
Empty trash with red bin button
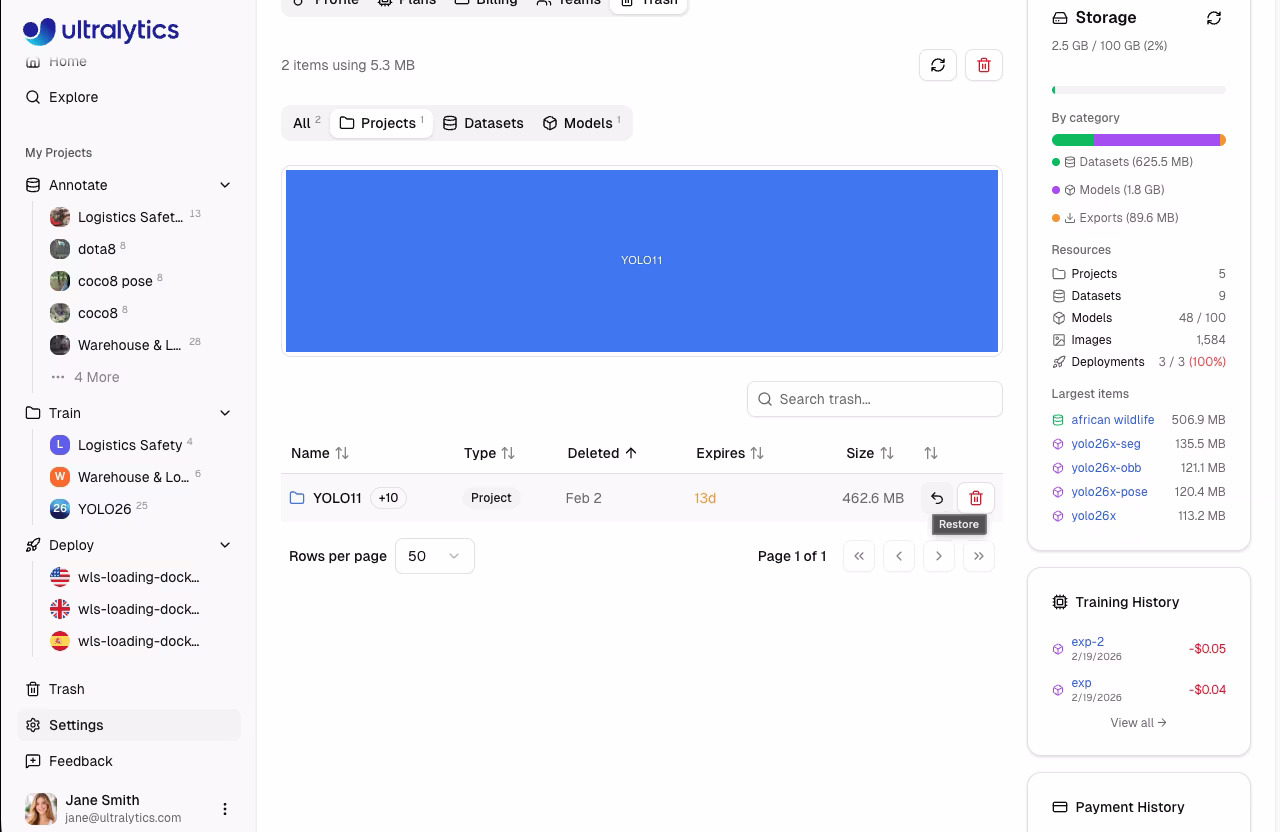point(984,65)
